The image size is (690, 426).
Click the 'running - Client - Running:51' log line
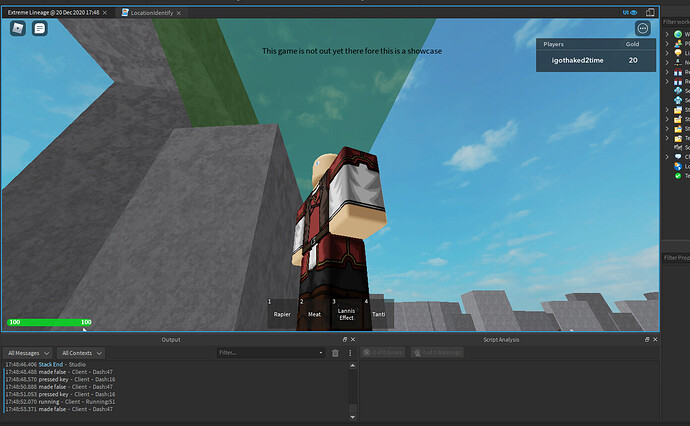[60, 402]
